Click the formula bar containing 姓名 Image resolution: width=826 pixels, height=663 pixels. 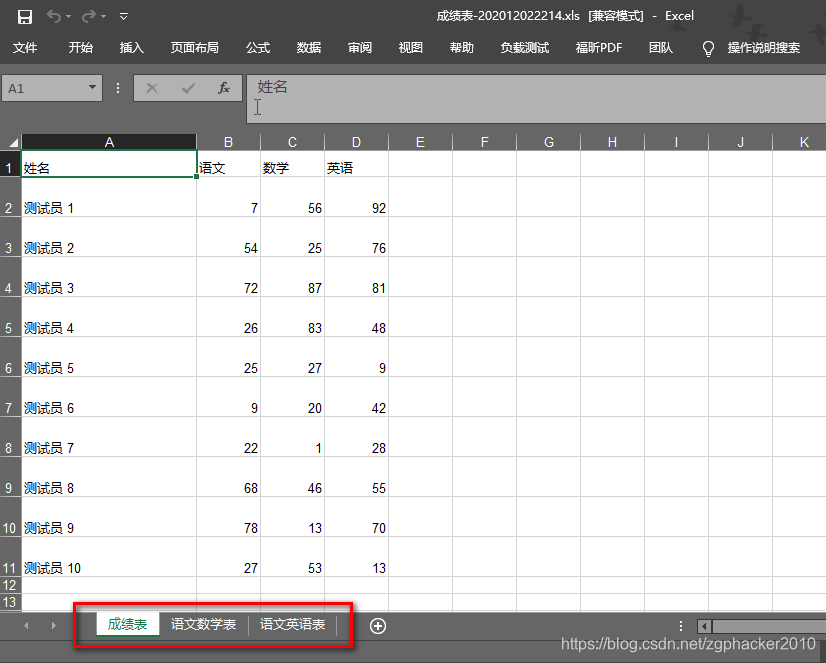click(x=536, y=99)
